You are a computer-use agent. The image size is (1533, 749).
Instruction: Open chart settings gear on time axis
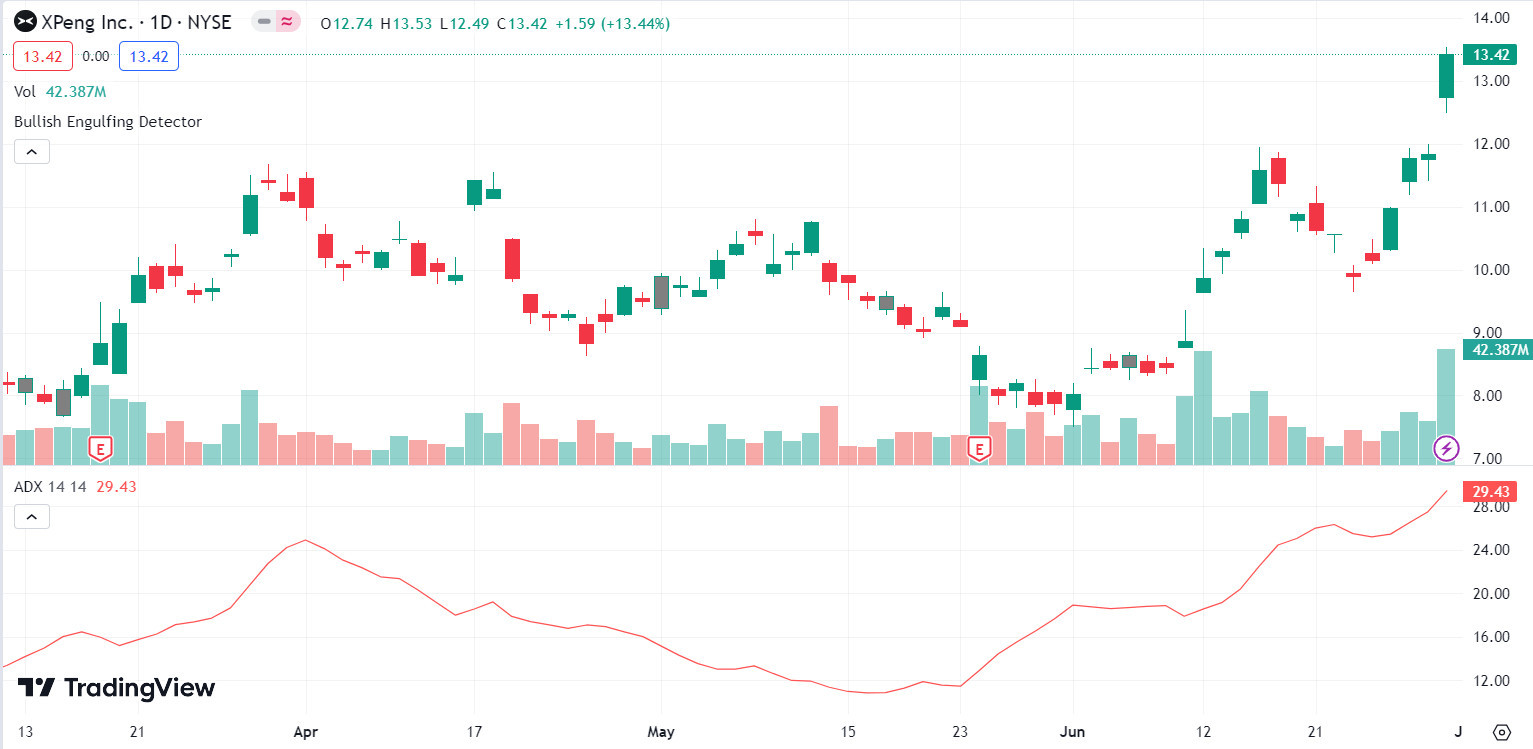(1501, 732)
